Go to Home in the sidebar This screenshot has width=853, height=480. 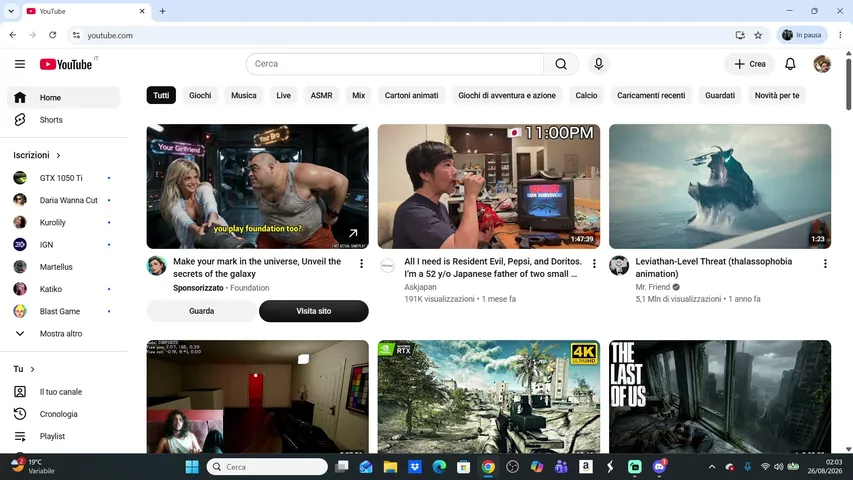(x=64, y=98)
